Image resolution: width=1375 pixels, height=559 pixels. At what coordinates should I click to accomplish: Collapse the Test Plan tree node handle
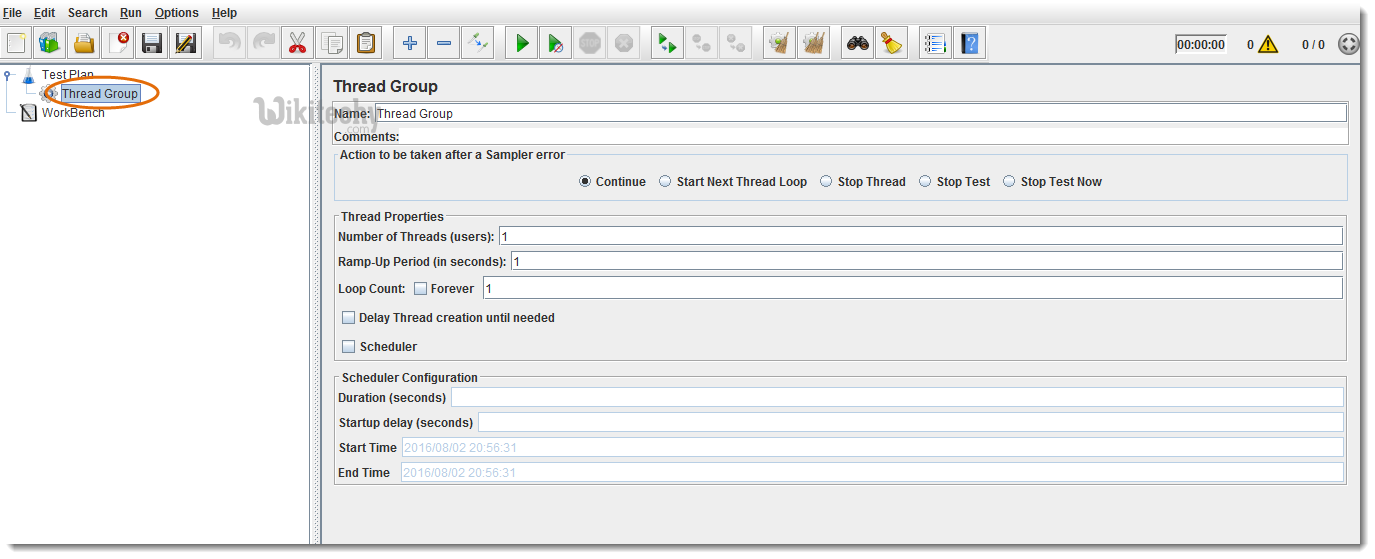click(8, 75)
